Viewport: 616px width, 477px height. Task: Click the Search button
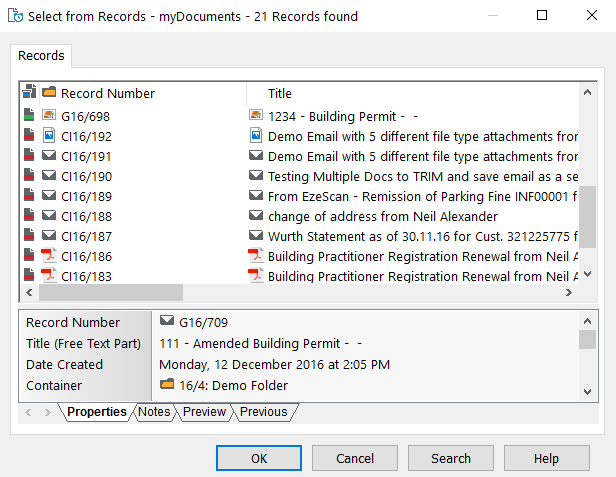[x=451, y=458]
